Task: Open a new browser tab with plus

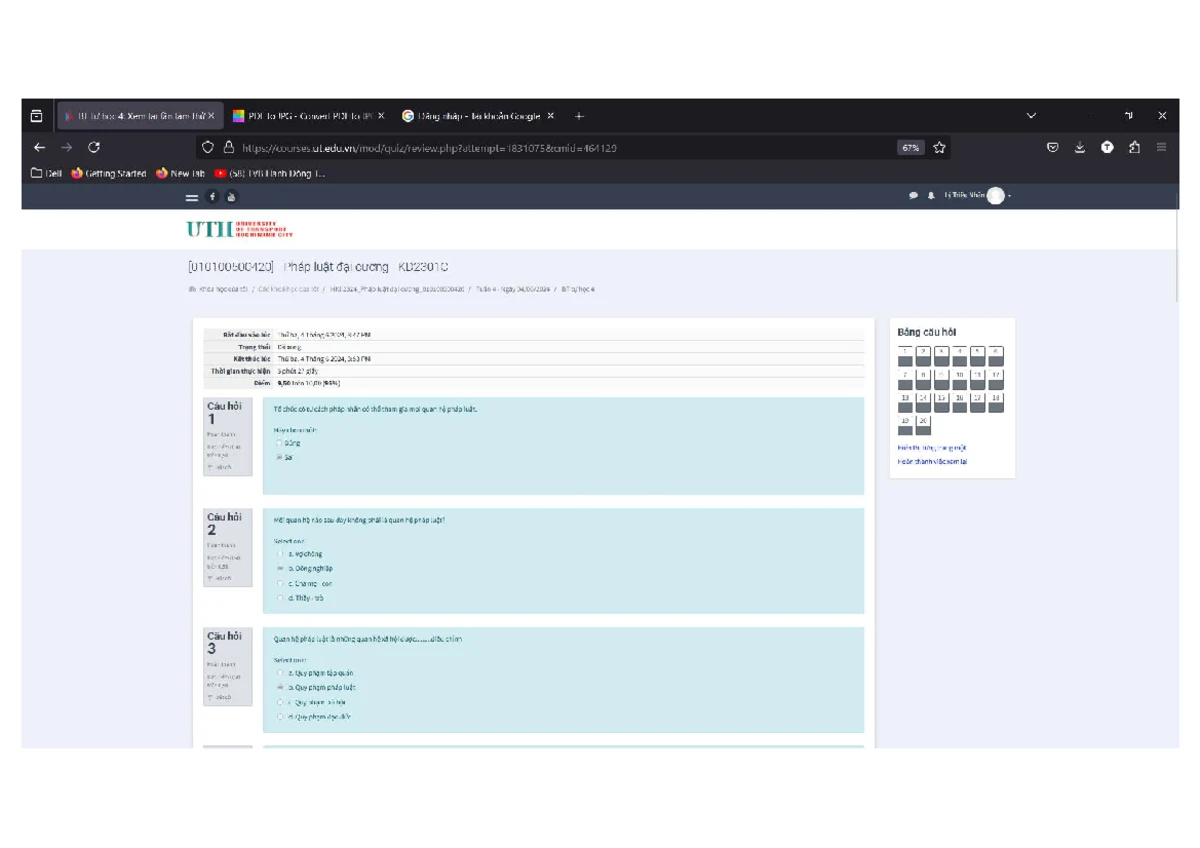Action: 579,116
